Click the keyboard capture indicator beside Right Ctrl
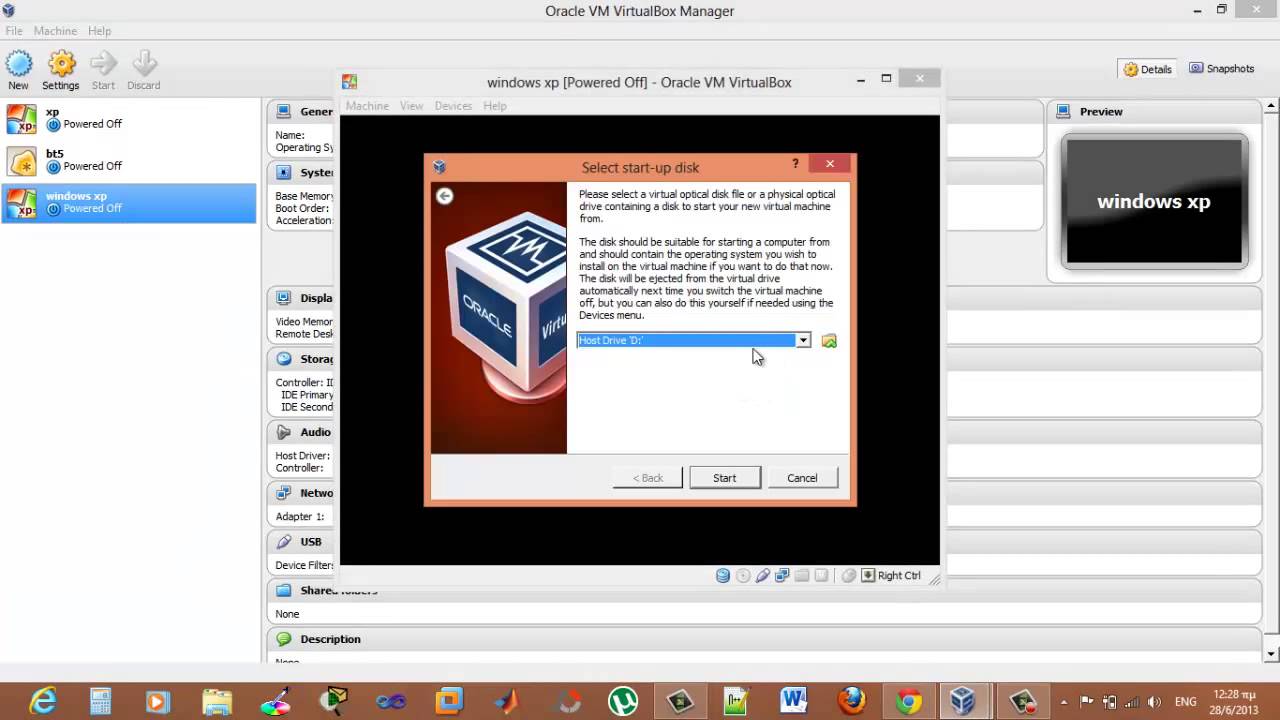 [x=868, y=576]
